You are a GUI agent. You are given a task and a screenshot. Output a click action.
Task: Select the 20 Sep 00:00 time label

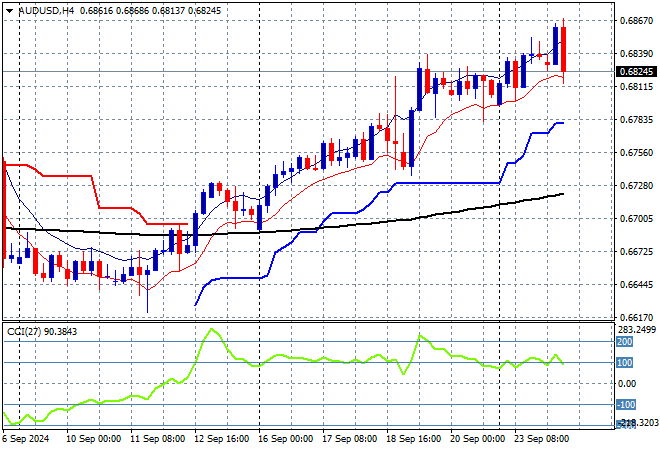(x=478, y=439)
